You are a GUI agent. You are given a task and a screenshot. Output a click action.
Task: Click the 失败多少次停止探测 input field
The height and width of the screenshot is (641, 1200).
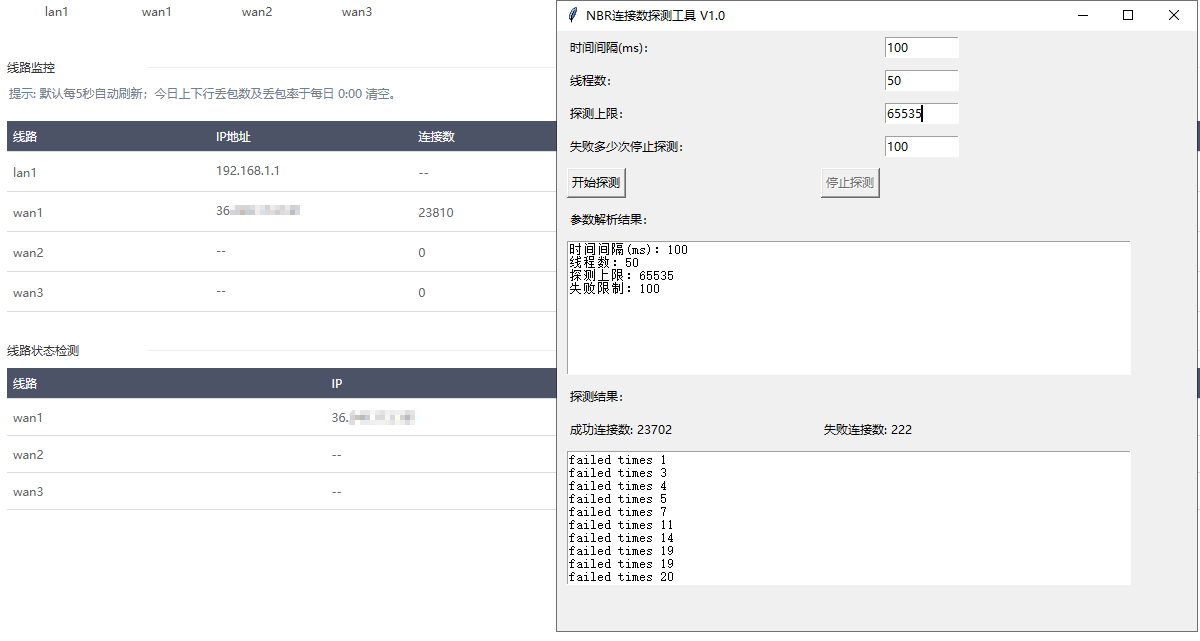[x=921, y=147]
